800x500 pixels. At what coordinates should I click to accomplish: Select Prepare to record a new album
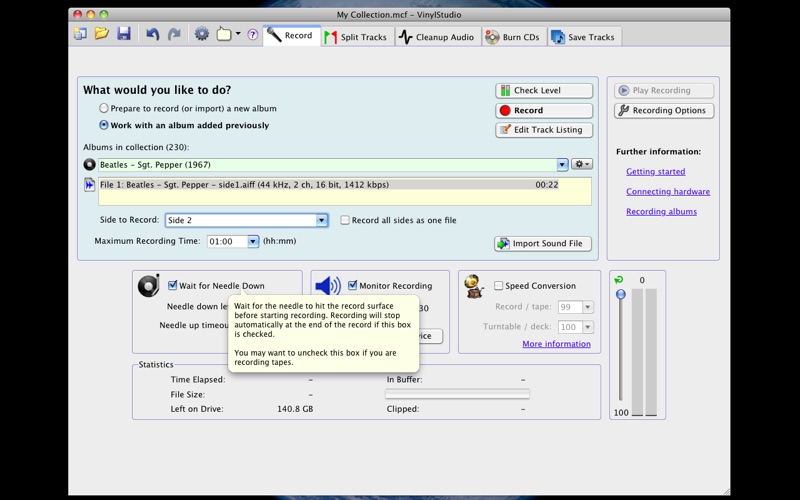pos(104,108)
